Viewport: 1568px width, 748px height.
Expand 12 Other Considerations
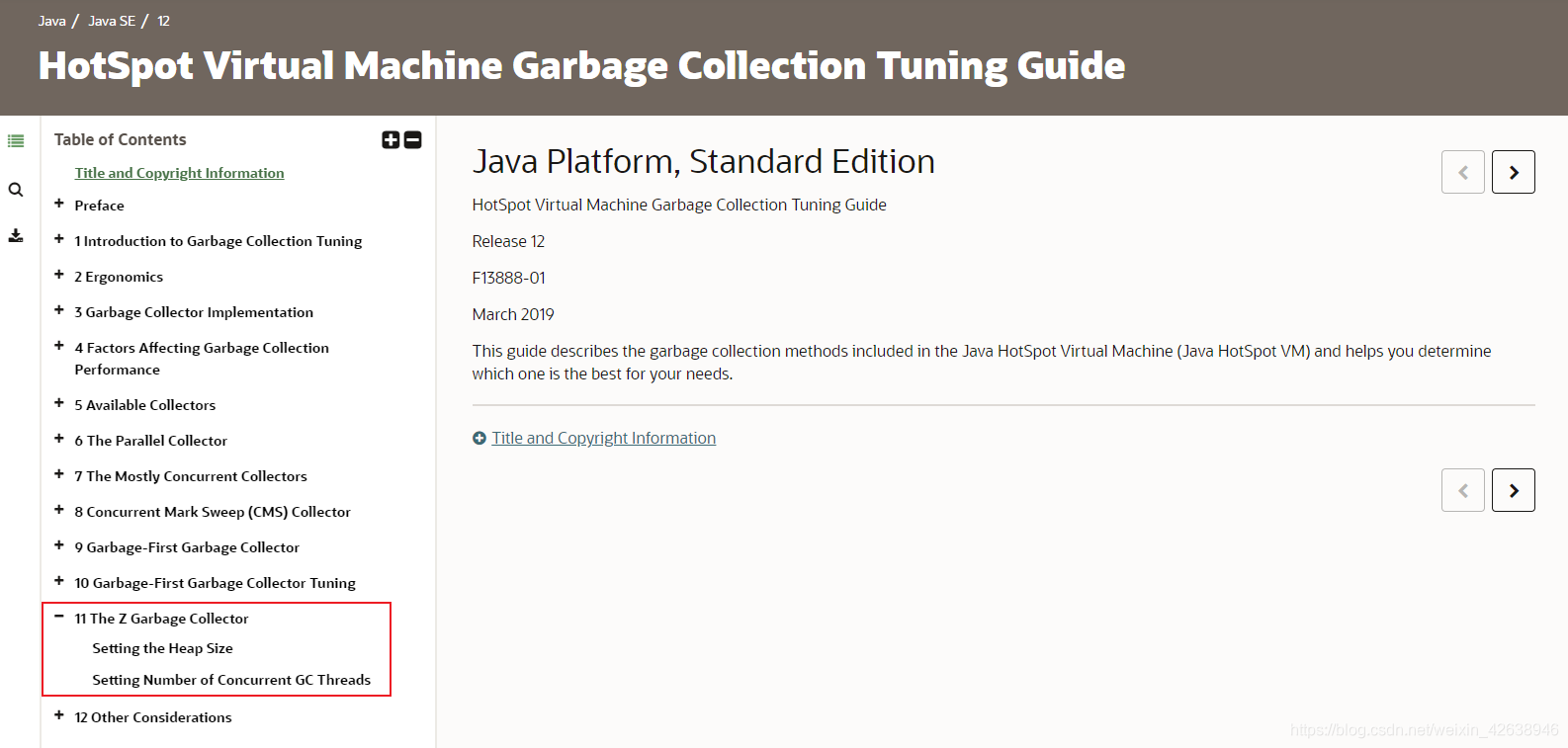[x=59, y=715]
